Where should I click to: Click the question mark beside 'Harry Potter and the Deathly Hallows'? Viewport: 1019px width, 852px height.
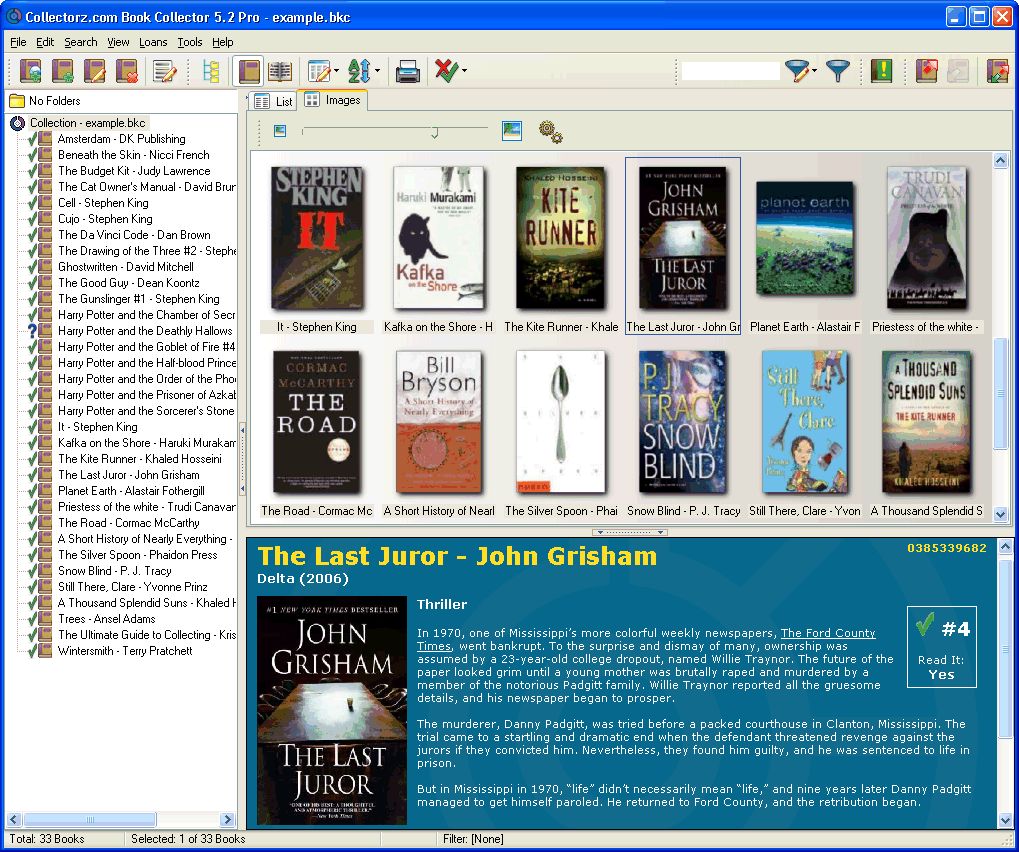coord(32,331)
